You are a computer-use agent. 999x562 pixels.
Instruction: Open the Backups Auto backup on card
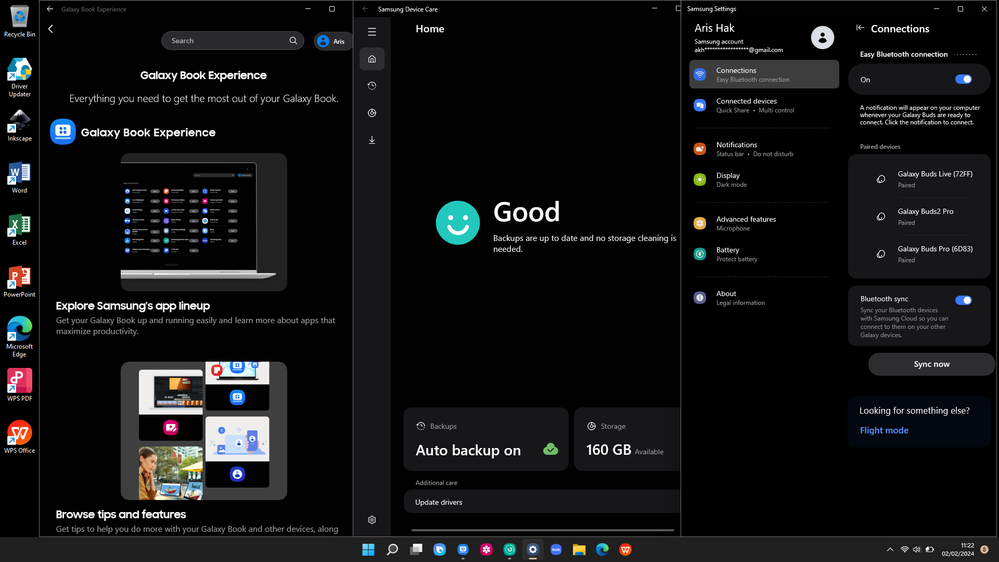coord(485,439)
